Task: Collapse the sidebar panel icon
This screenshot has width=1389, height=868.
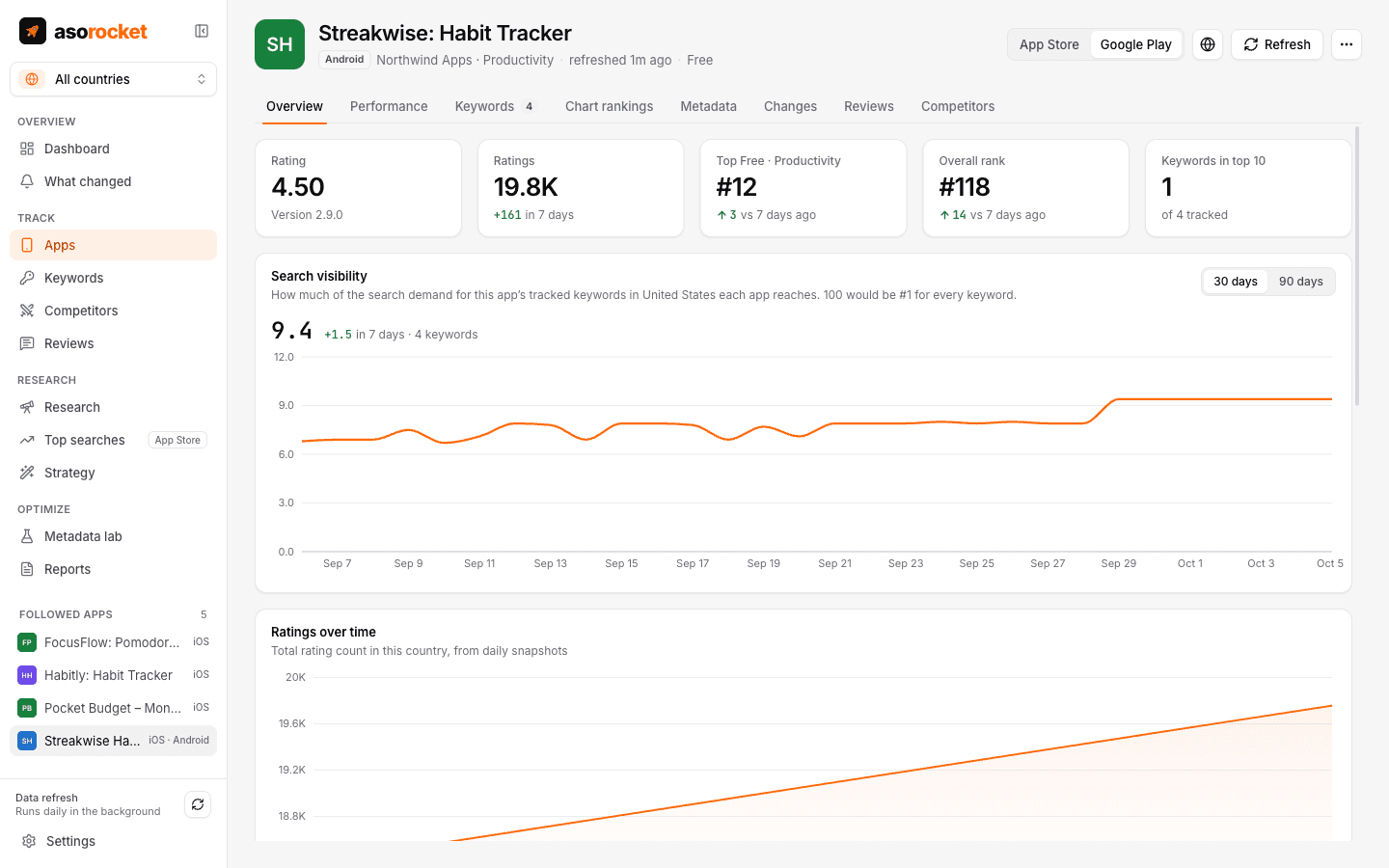Action: (x=202, y=31)
